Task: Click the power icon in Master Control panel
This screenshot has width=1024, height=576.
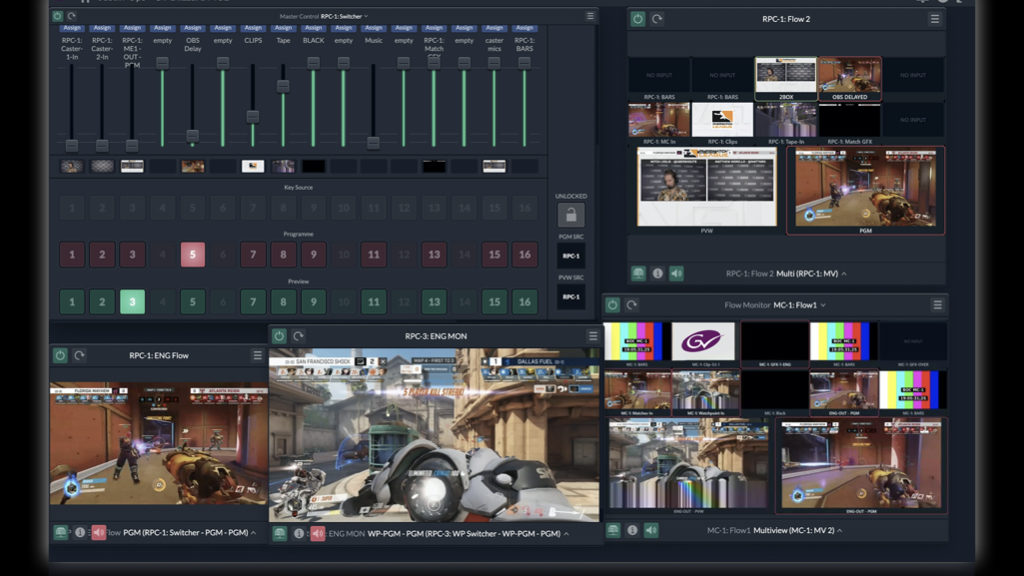Action: [x=57, y=16]
